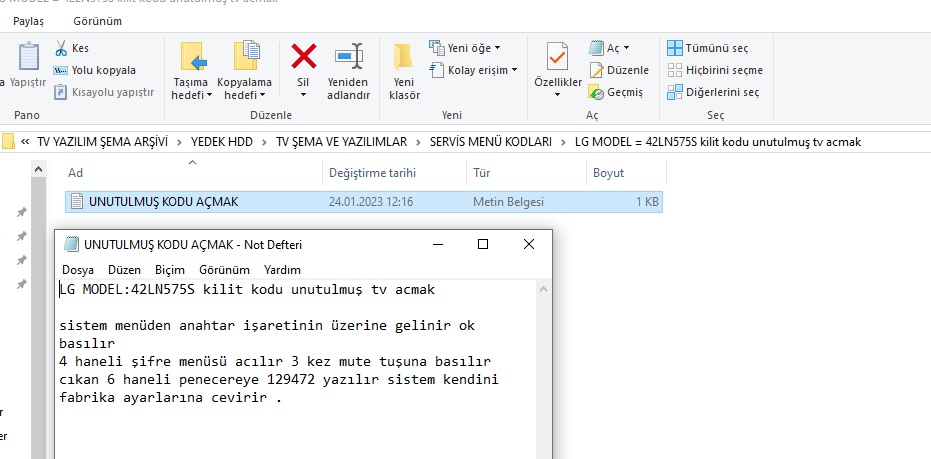Navigate to YEDEK HDD breadcrumb
The image size is (931, 459).
point(221,142)
